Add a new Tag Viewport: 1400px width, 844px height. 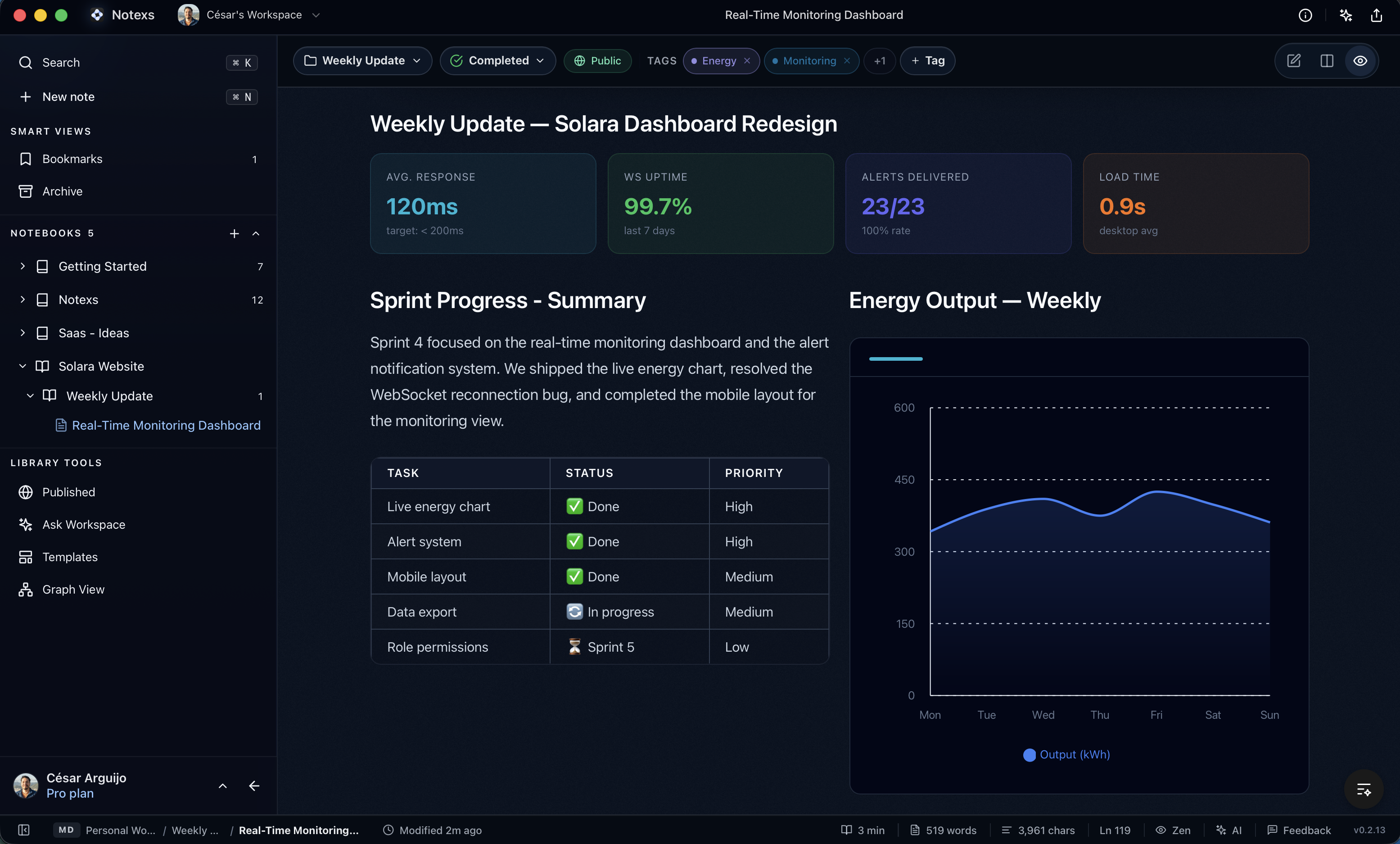(927, 61)
